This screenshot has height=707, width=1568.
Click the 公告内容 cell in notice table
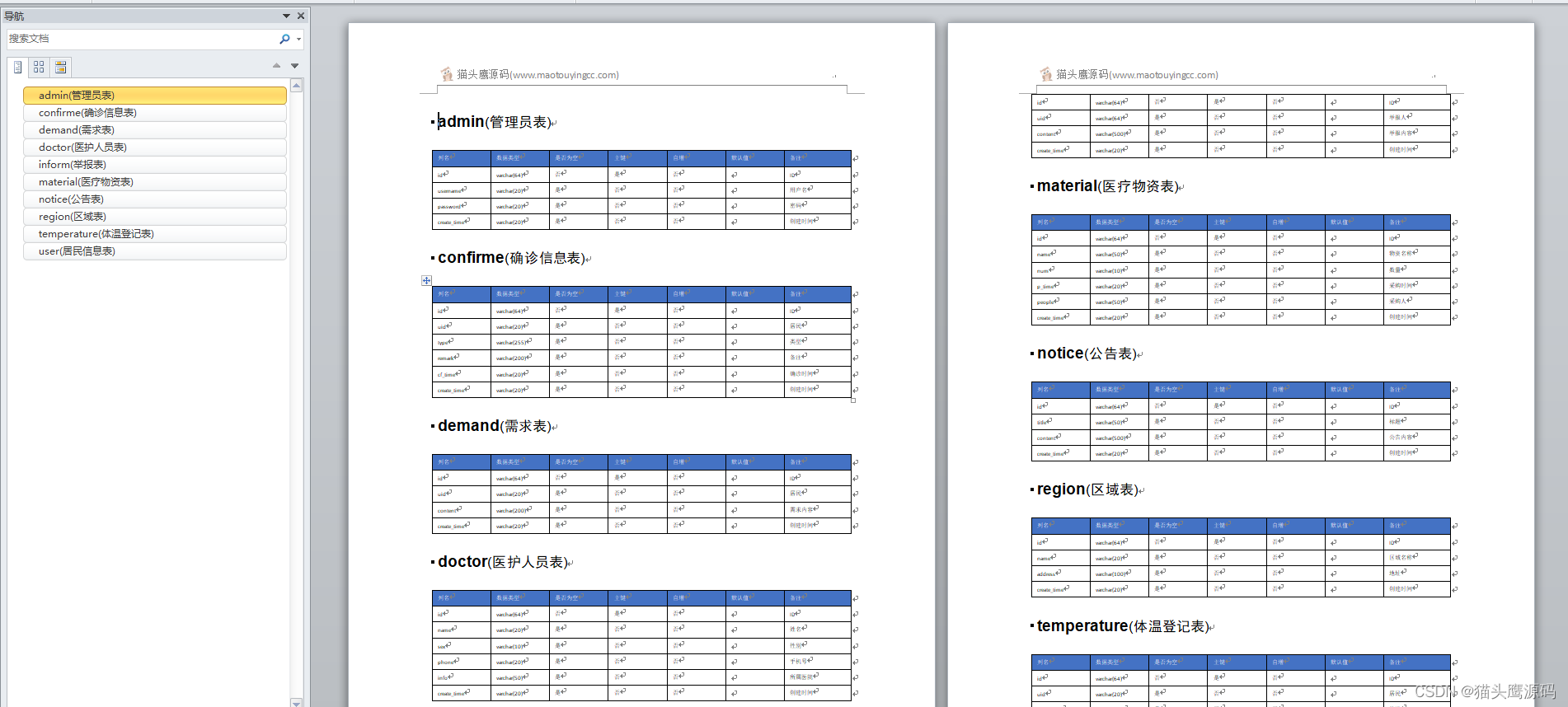coord(1417,438)
